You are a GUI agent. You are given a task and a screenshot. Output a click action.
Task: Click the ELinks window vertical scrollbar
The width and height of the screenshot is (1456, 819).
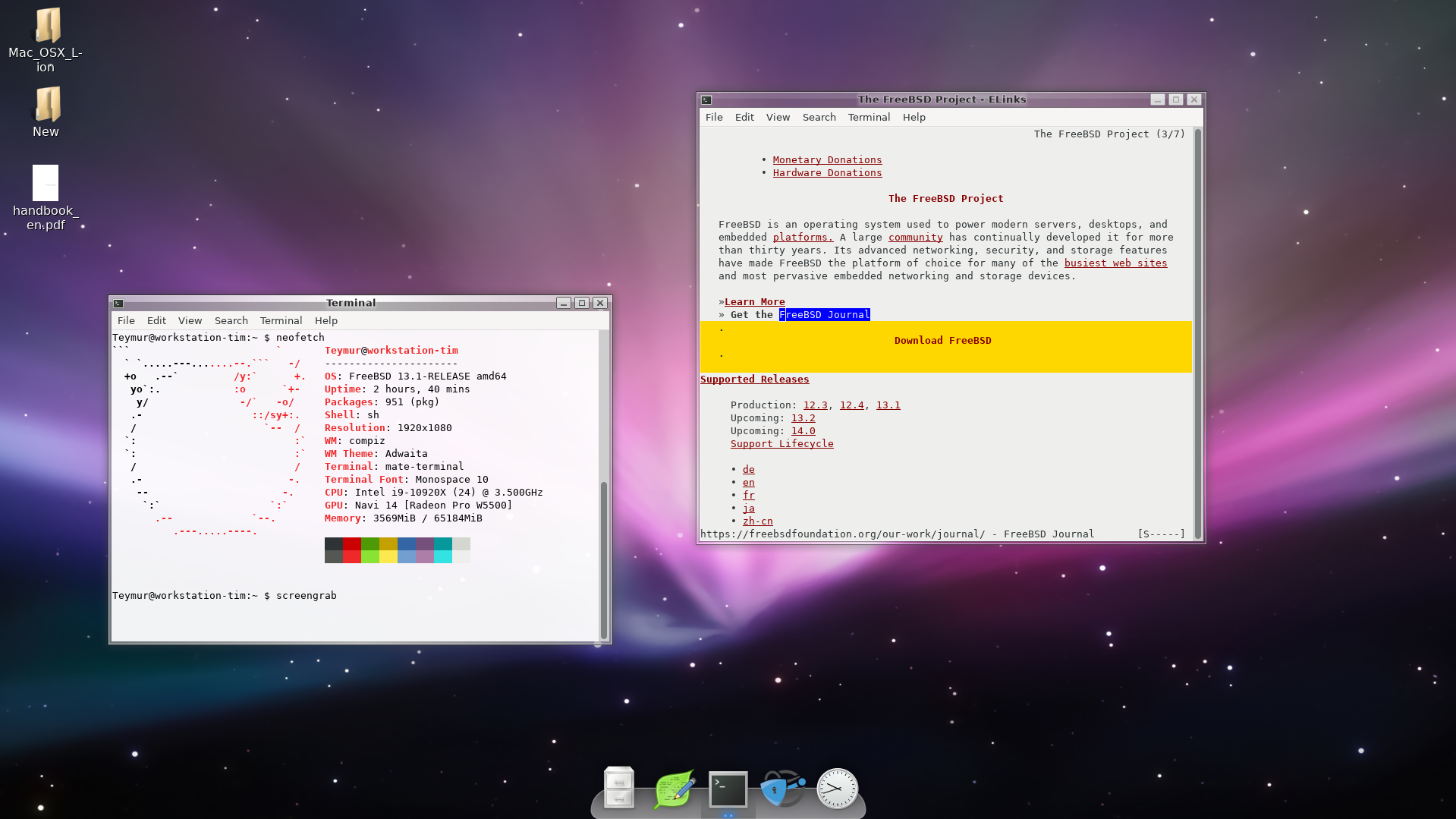tap(1197, 334)
